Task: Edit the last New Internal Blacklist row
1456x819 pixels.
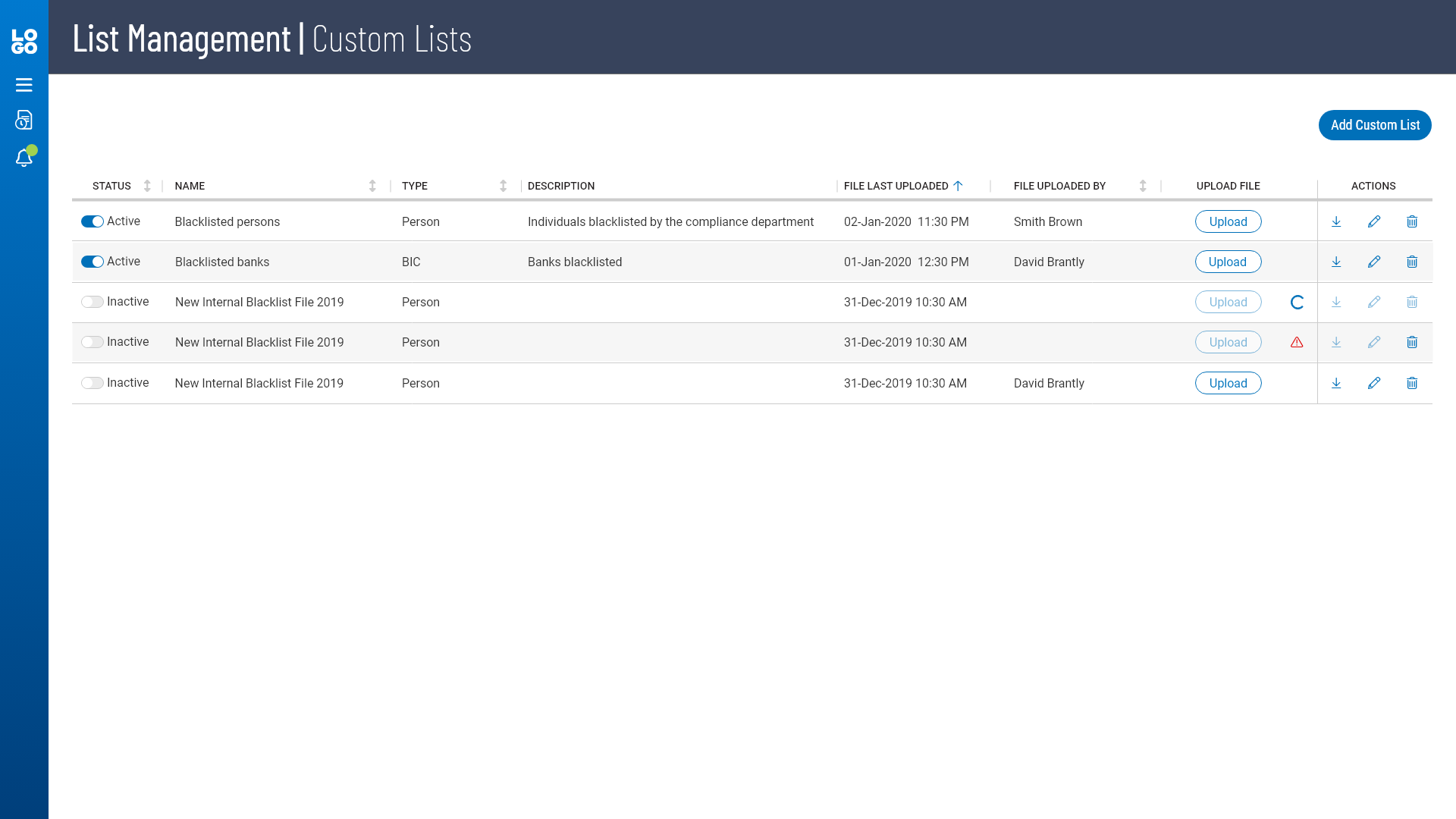Action: [x=1374, y=383]
